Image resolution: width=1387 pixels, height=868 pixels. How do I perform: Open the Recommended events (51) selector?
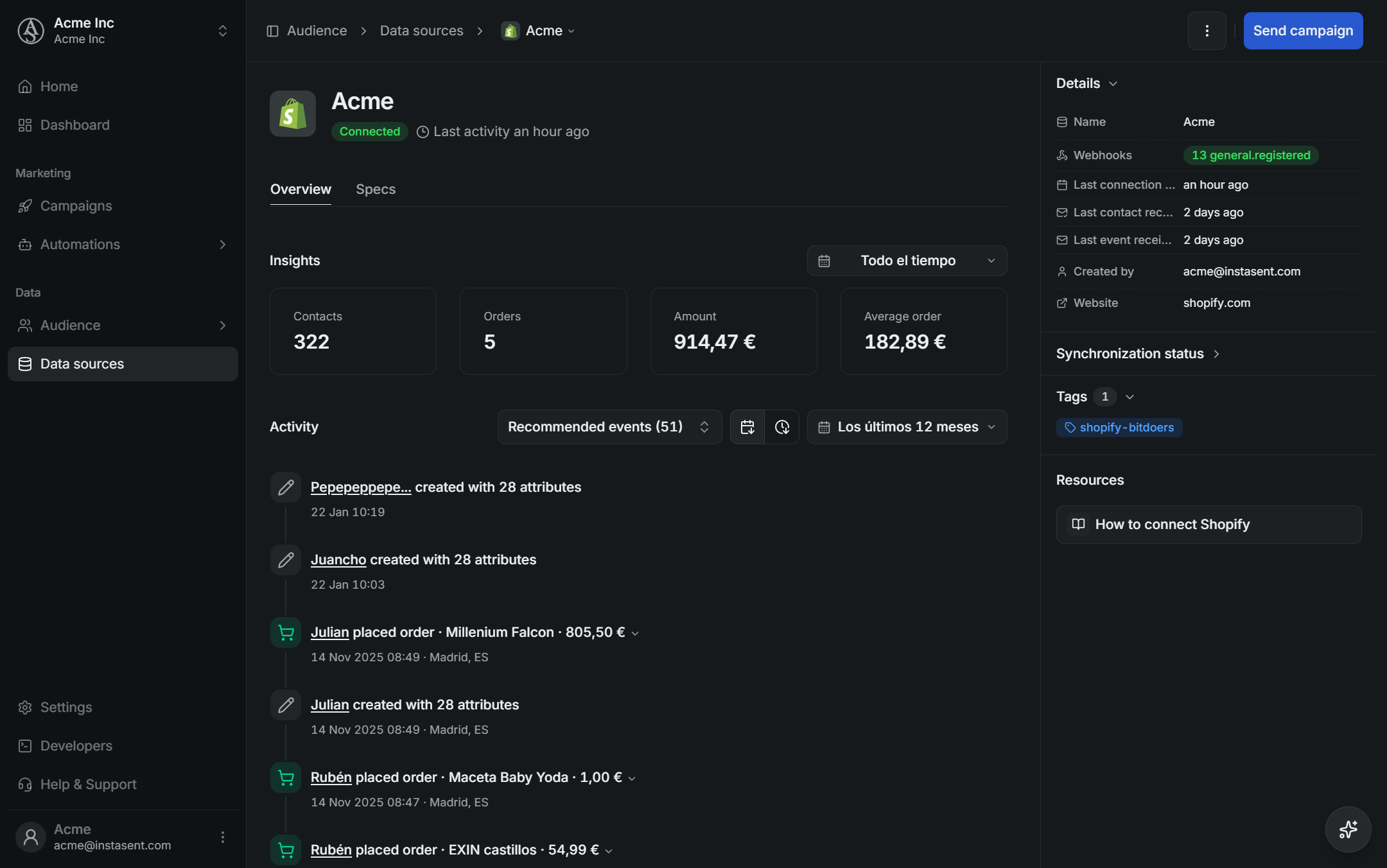pyautogui.click(x=609, y=427)
